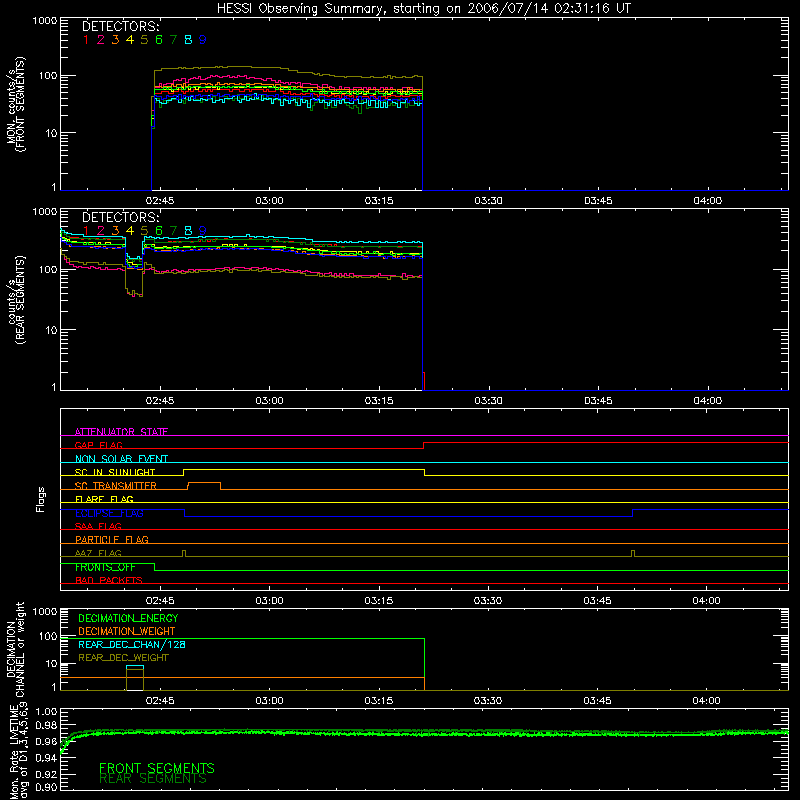This screenshot has width=800, height=800.
Task: Select the 'SC_IN_SUNLIGHT' flag label
Action: 115,472
